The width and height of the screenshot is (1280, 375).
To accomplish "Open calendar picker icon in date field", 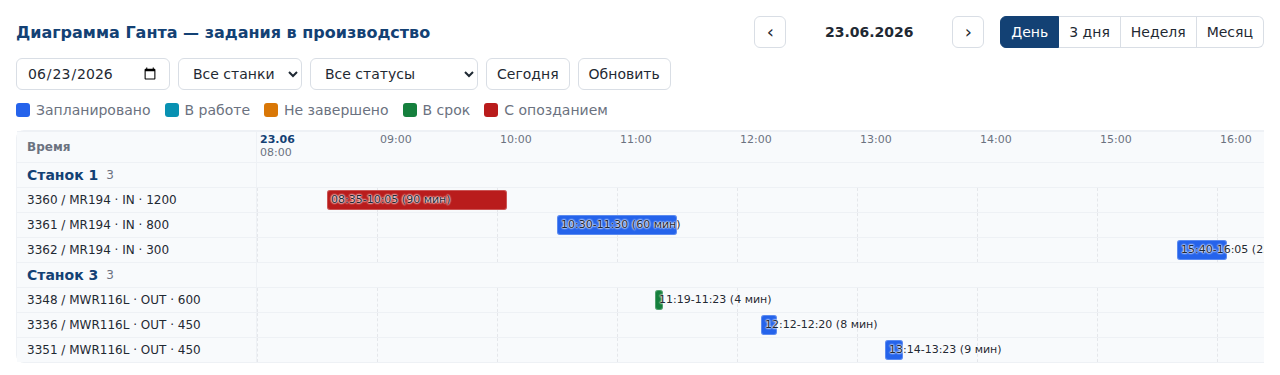I will [150, 74].
